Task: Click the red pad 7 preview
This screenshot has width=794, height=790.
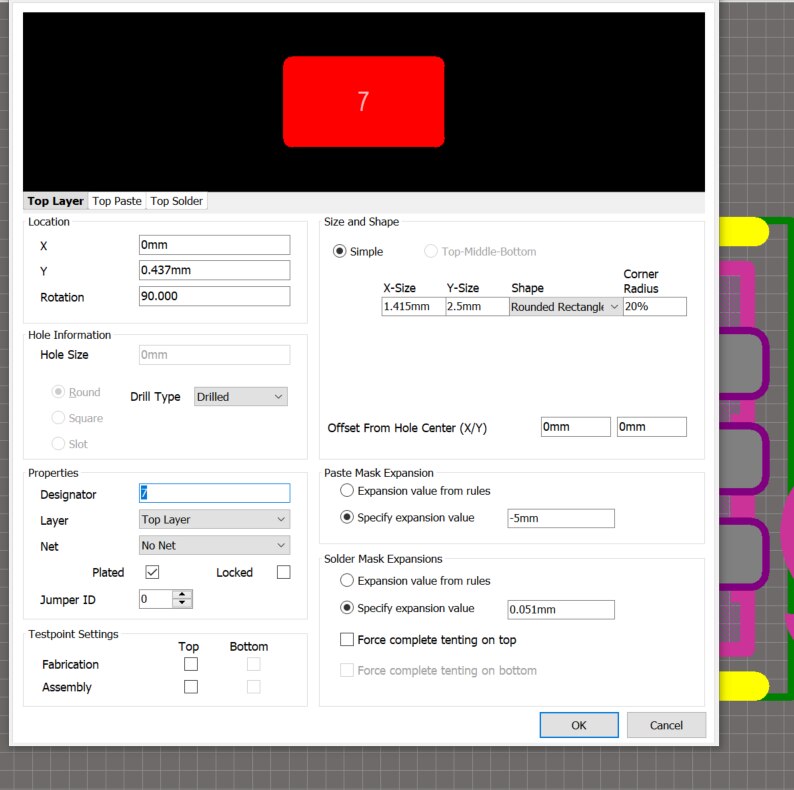Action: pos(364,102)
